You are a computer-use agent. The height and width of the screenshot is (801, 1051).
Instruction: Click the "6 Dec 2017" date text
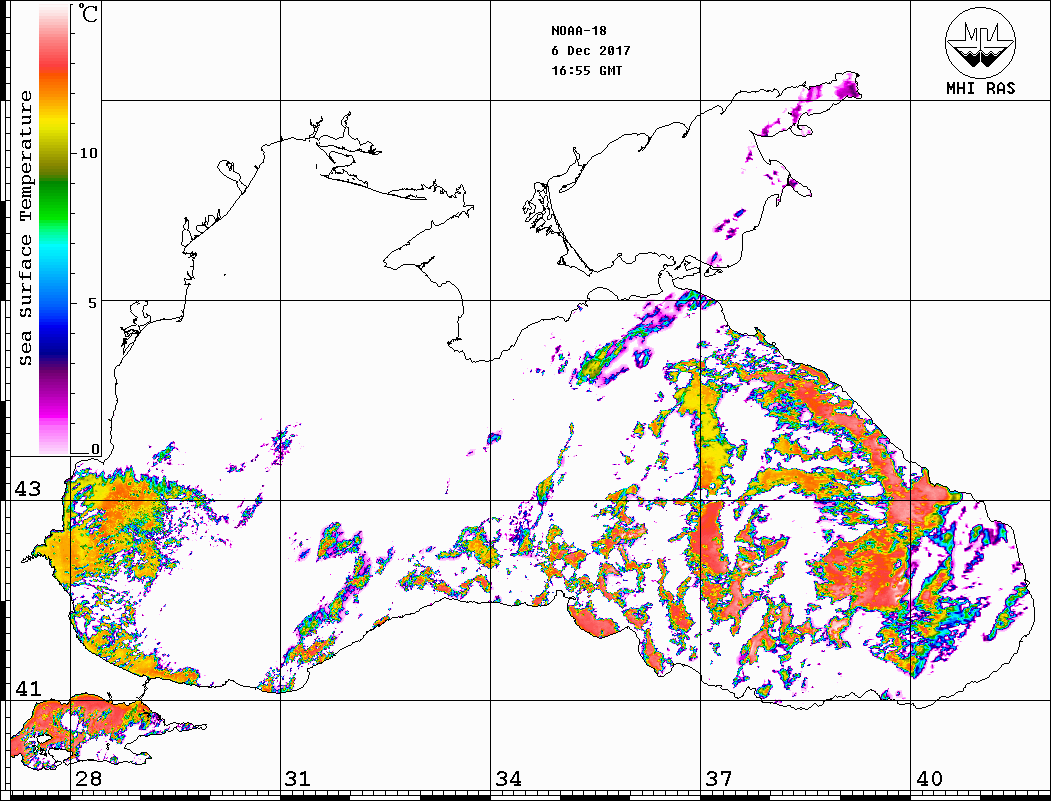(591, 51)
